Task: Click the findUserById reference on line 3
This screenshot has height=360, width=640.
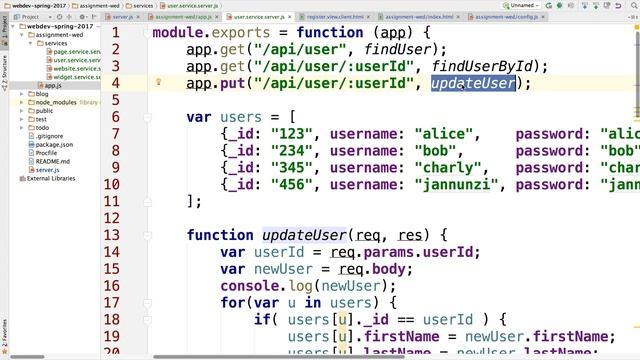Action: [482, 67]
